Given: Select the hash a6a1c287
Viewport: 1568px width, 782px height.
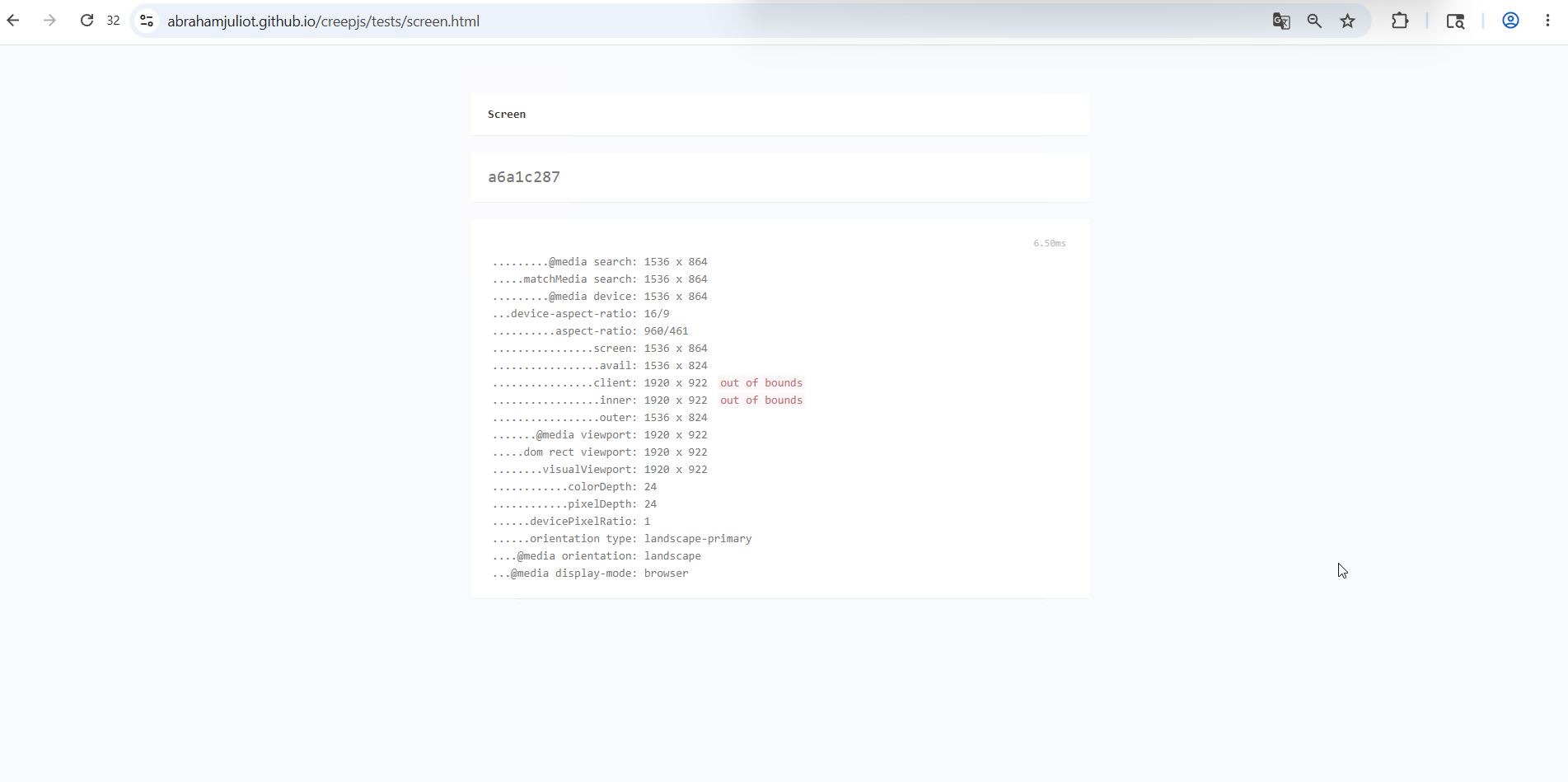Looking at the screenshot, I should (524, 177).
